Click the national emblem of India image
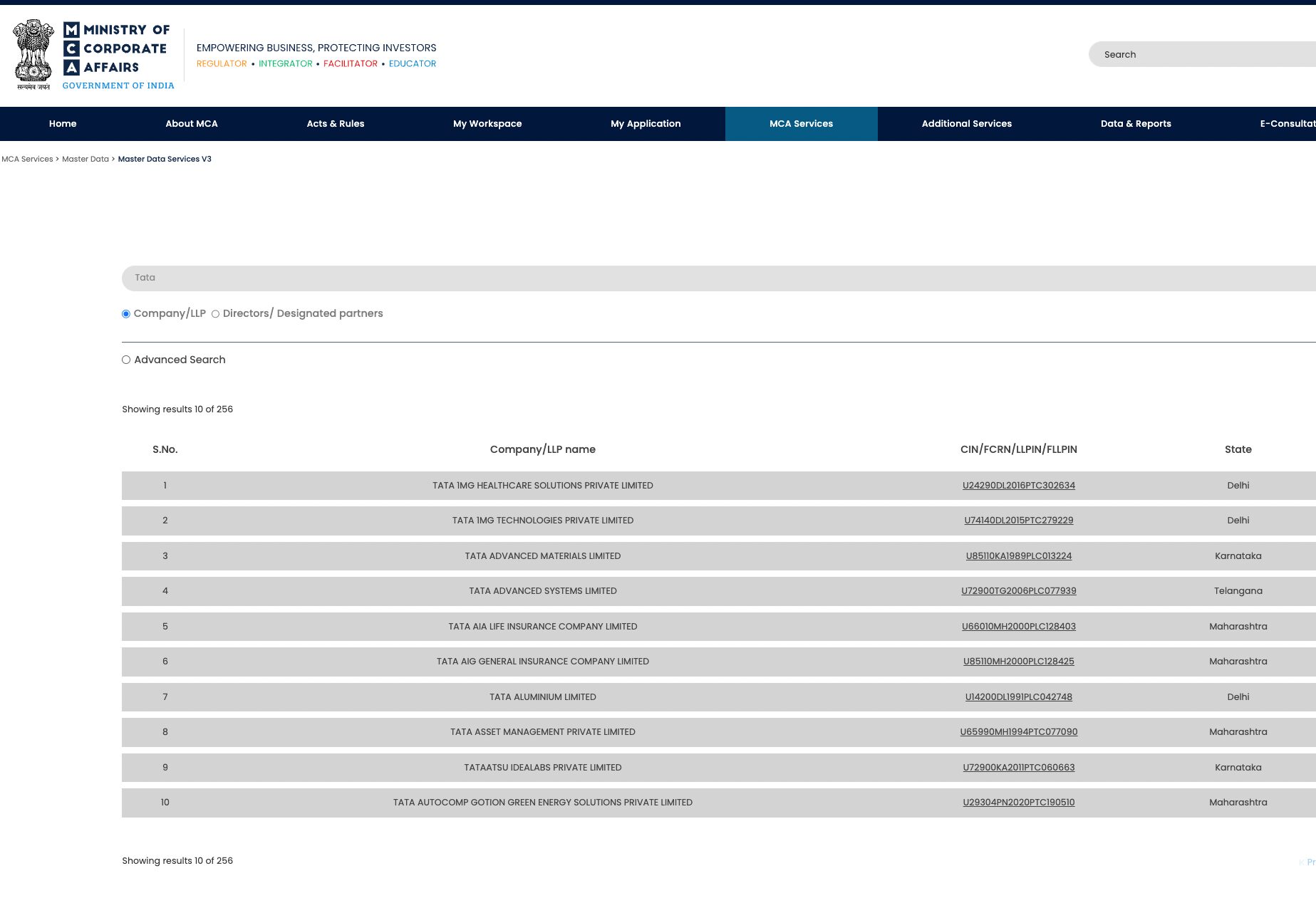 pyautogui.click(x=33, y=55)
